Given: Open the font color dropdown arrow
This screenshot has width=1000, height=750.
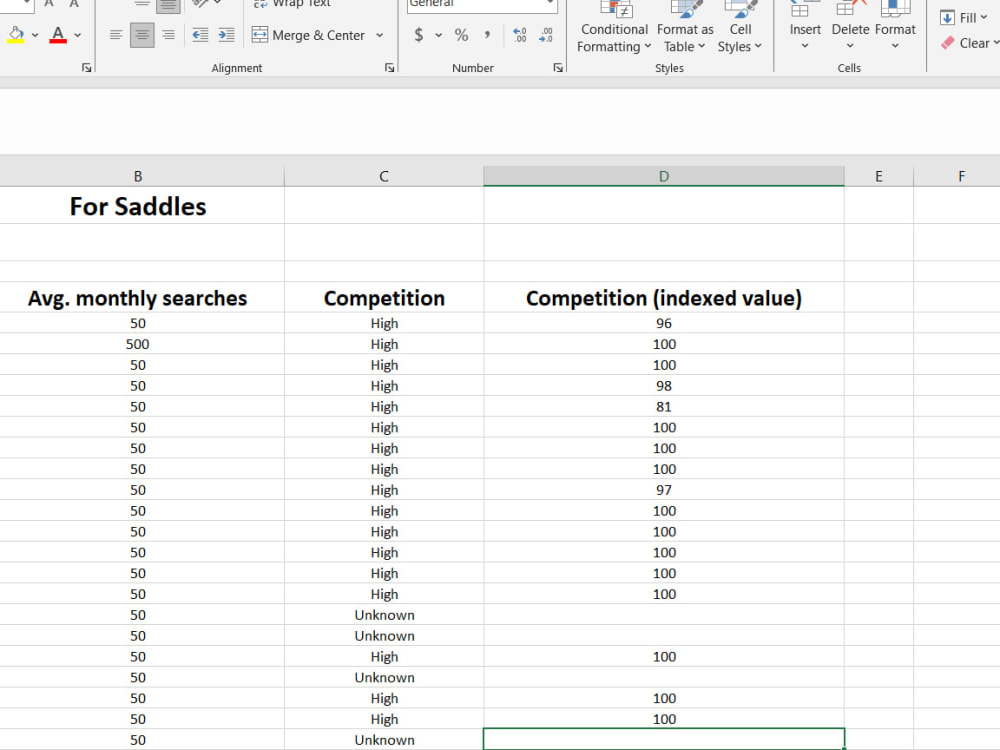Looking at the screenshot, I should point(77,35).
